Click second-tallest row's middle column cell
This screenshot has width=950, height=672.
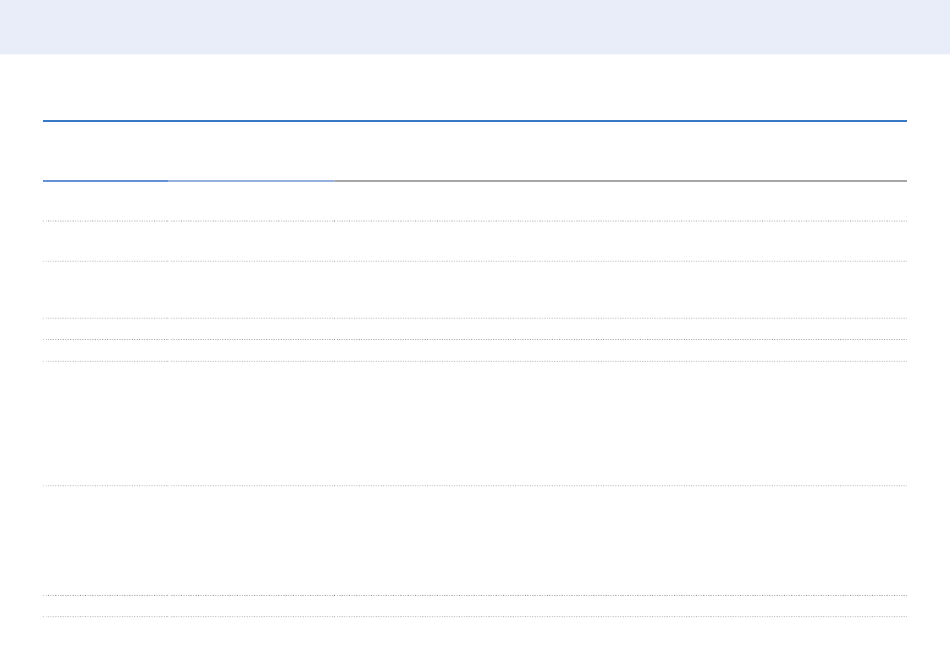[251, 541]
